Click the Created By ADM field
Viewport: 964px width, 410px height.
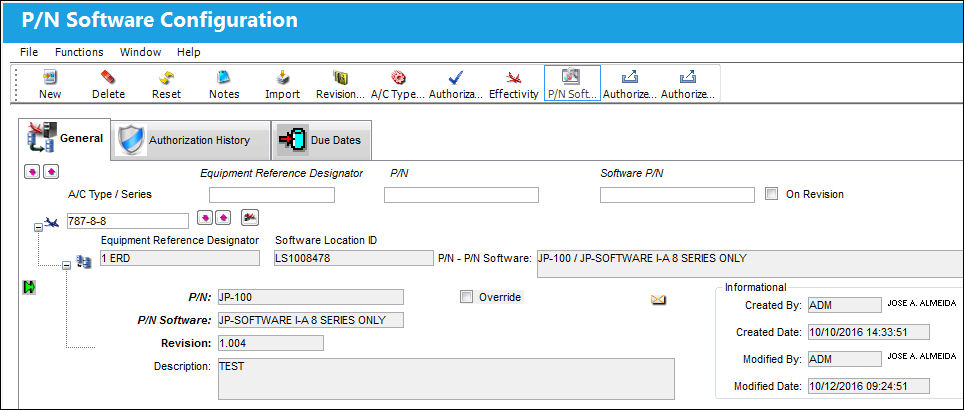point(844,305)
